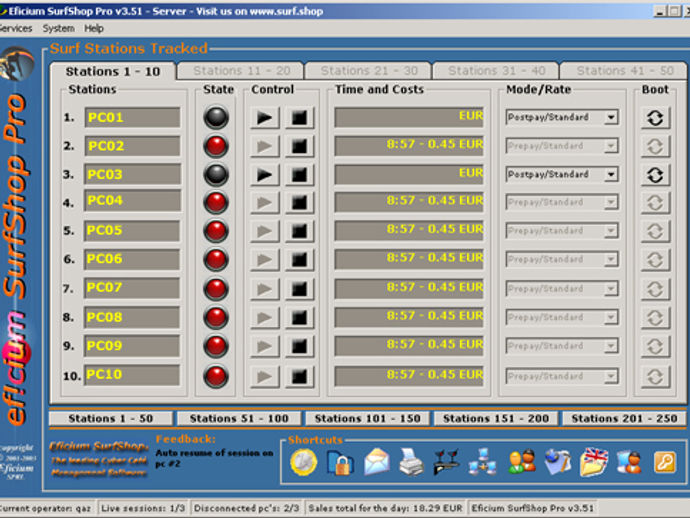
Task: Stop the session on PC08
Action: pos(299,317)
